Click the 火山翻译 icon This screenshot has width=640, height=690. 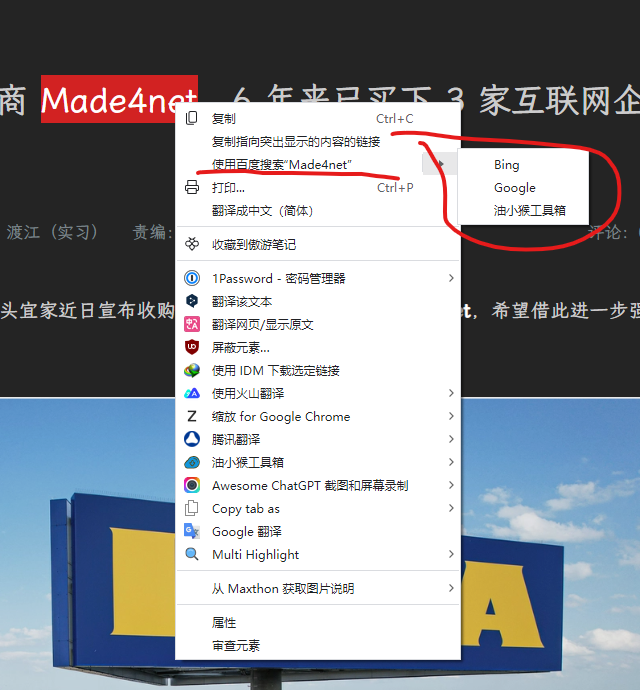click(x=191, y=393)
